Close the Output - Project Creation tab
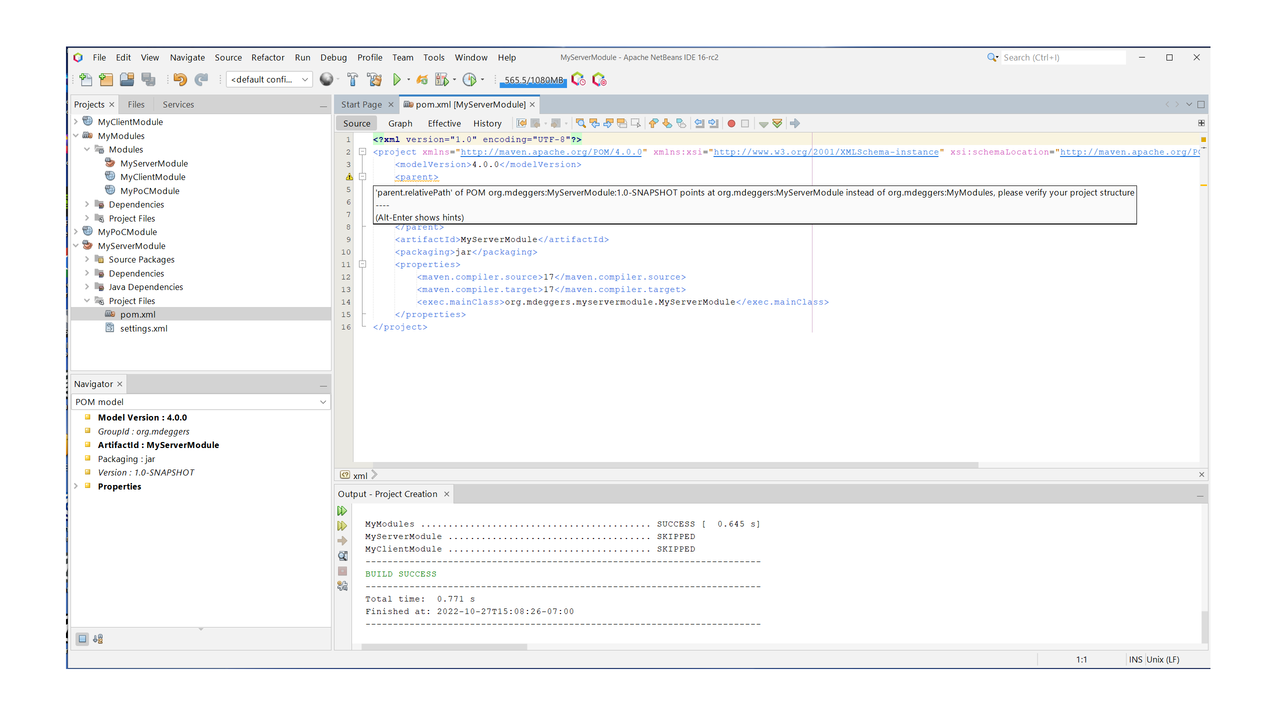 (x=447, y=494)
